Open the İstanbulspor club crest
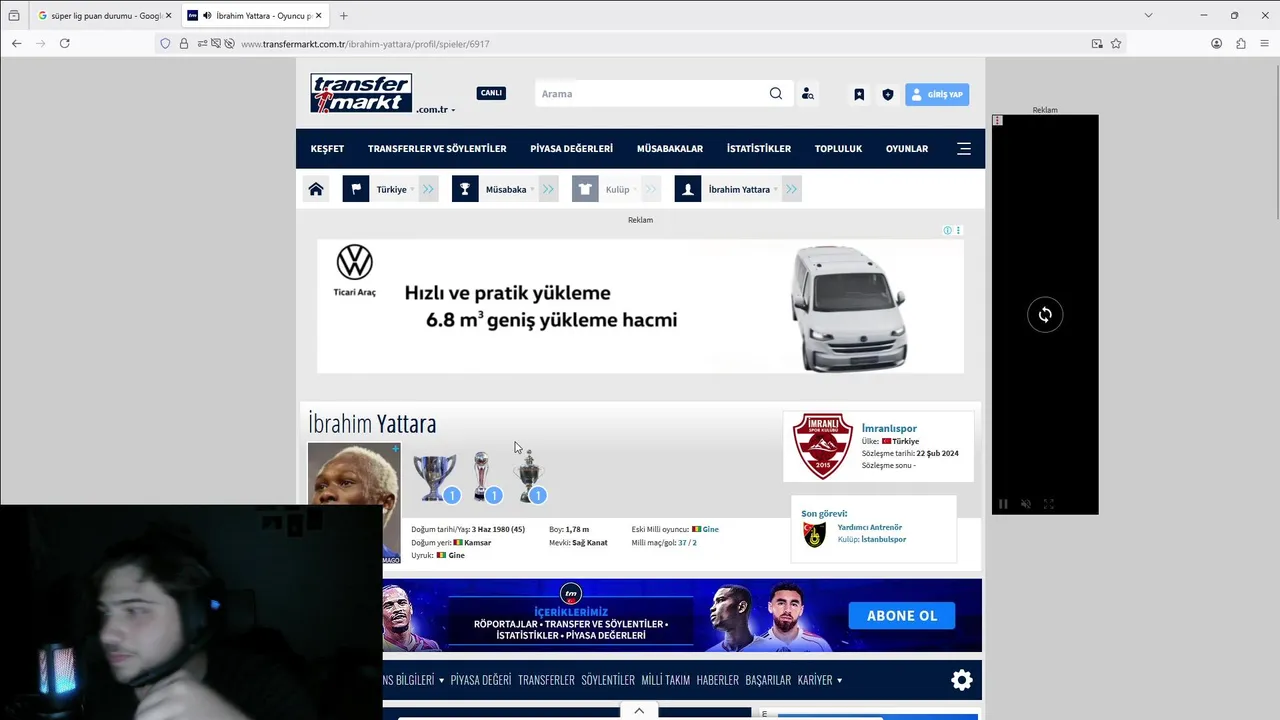The width and height of the screenshot is (1280, 720). 815,534
